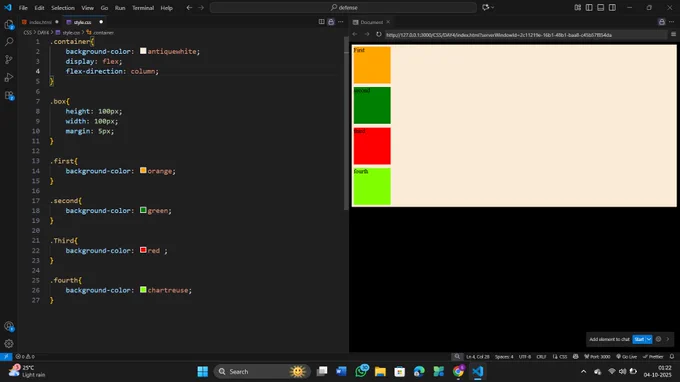The image size is (680, 382).
Task: Click the Go Live status bar button
Action: (x=626, y=356)
